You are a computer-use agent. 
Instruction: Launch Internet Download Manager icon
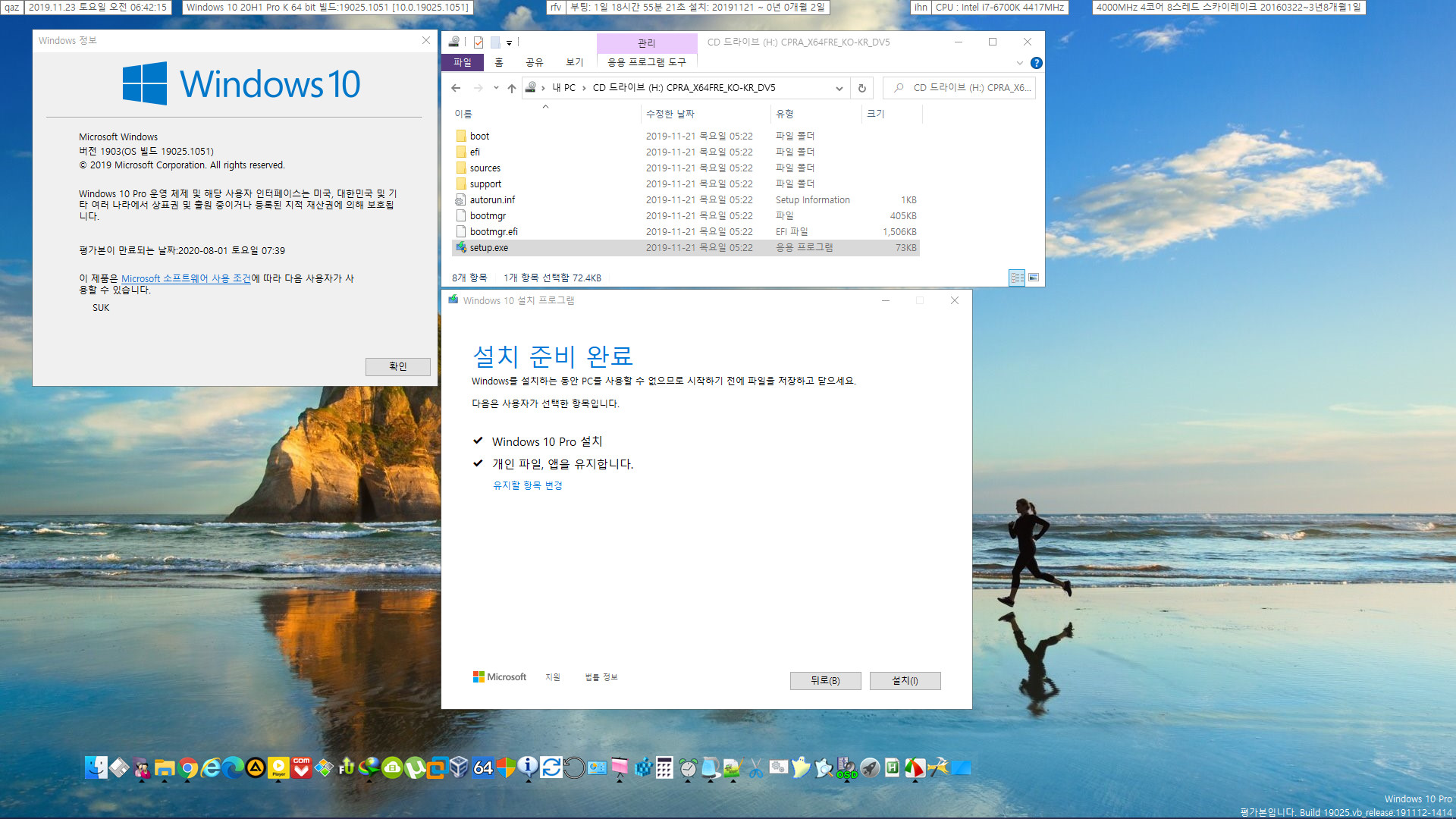point(369,768)
